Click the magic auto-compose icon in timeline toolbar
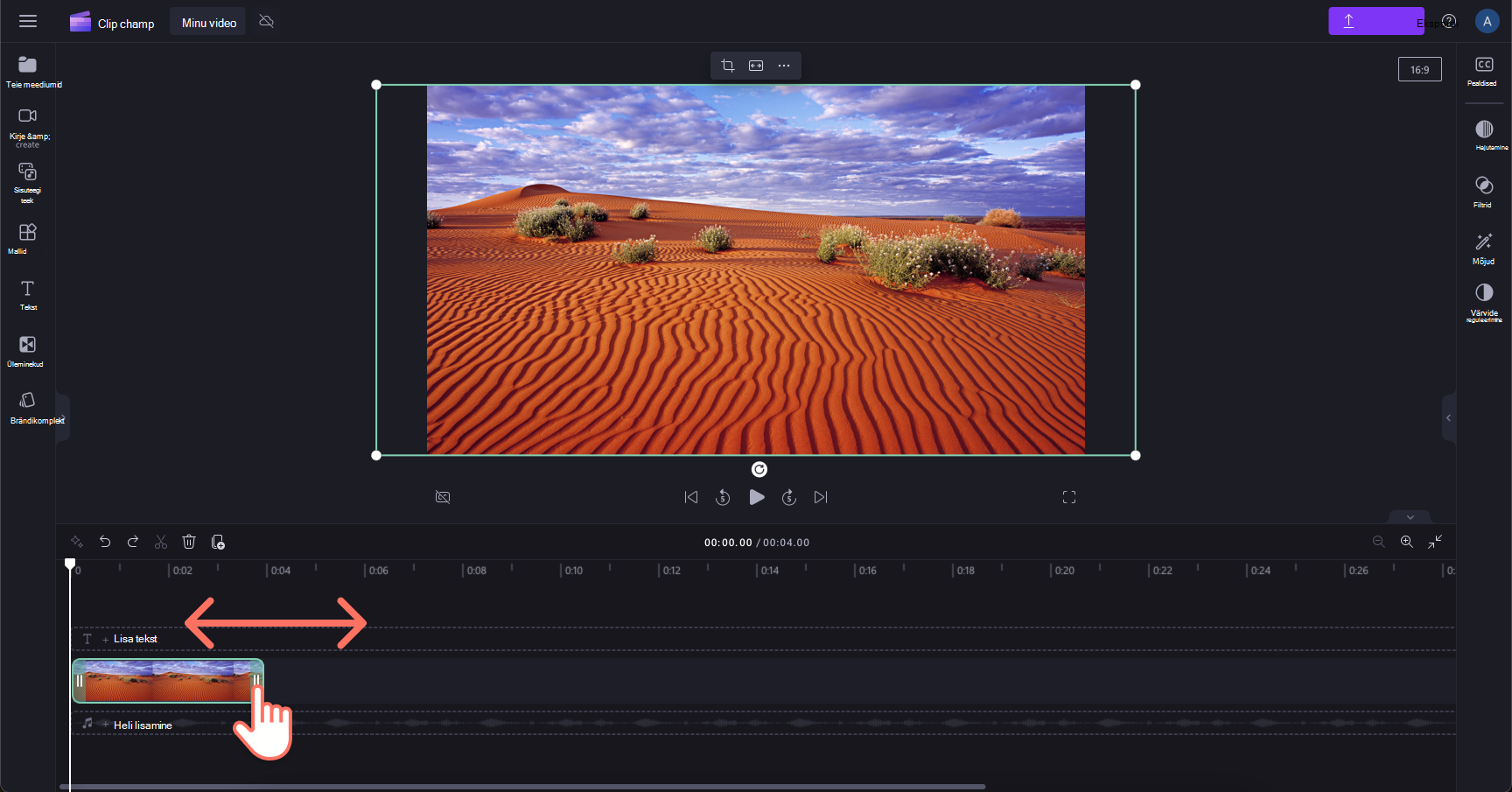This screenshot has width=1512, height=792. tap(77, 542)
